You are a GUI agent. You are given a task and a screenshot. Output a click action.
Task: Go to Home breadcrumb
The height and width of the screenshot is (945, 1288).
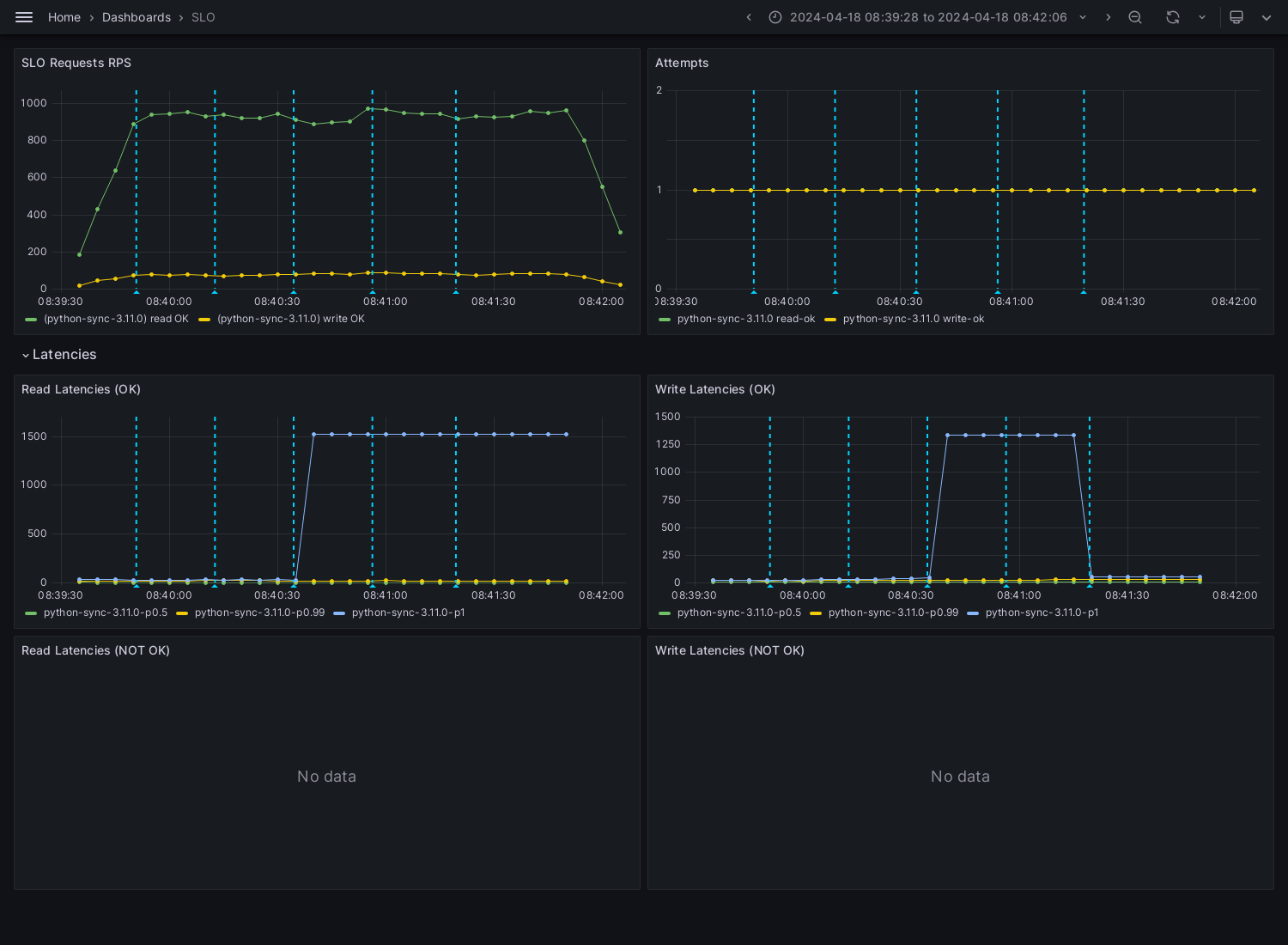[64, 17]
